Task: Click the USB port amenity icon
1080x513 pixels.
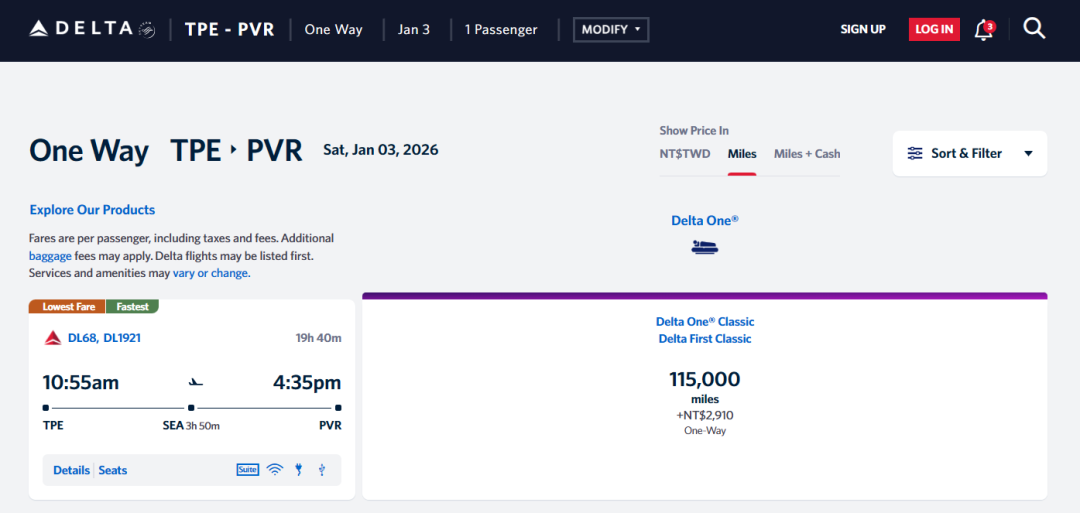Action: pos(321,470)
